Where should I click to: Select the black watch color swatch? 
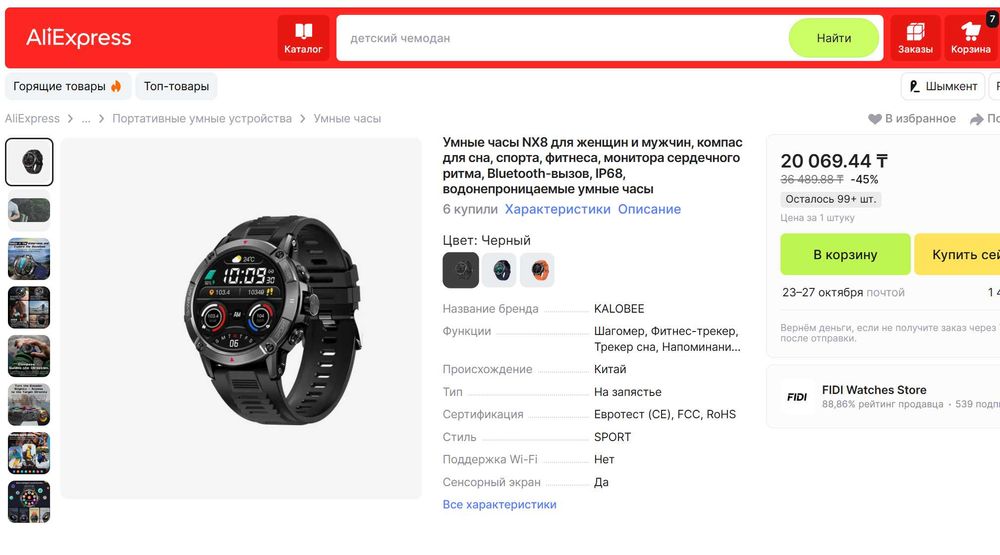coord(460,270)
